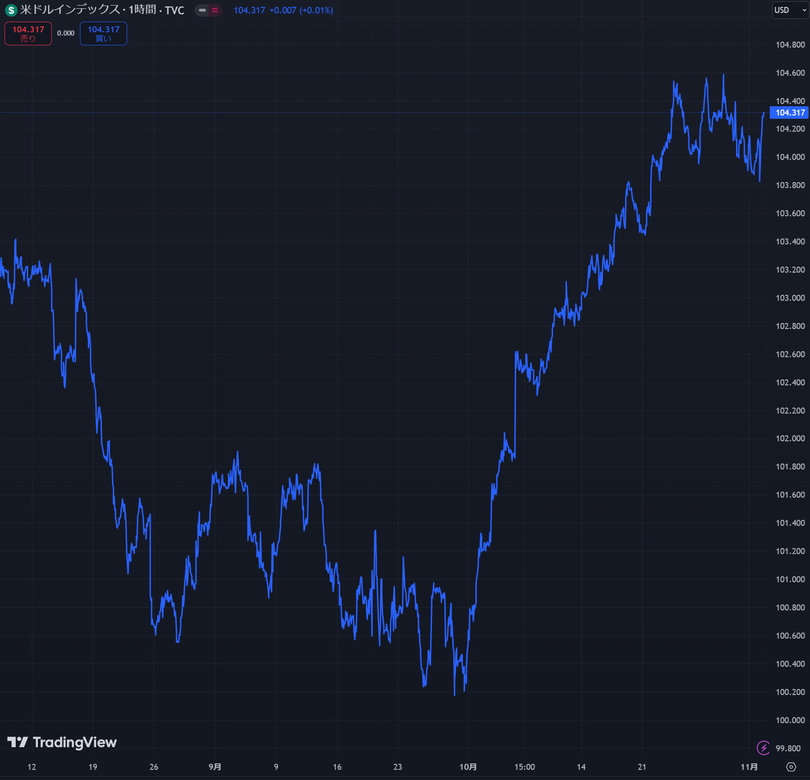810x780 pixels.
Task: Click the 9月 date marker on time axis
Action: 215,766
